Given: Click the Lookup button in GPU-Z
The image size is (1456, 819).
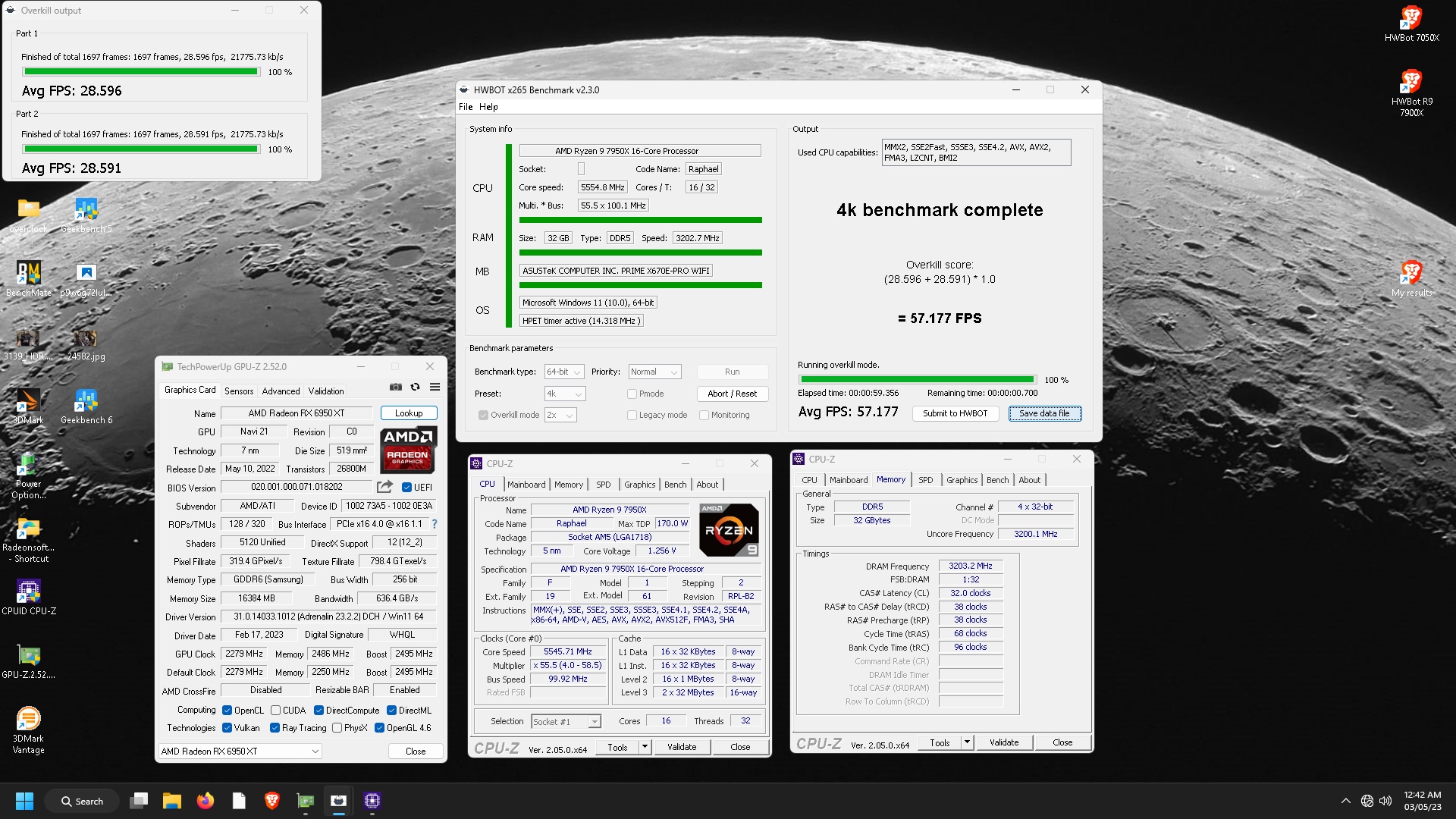Looking at the screenshot, I should [409, 413].
